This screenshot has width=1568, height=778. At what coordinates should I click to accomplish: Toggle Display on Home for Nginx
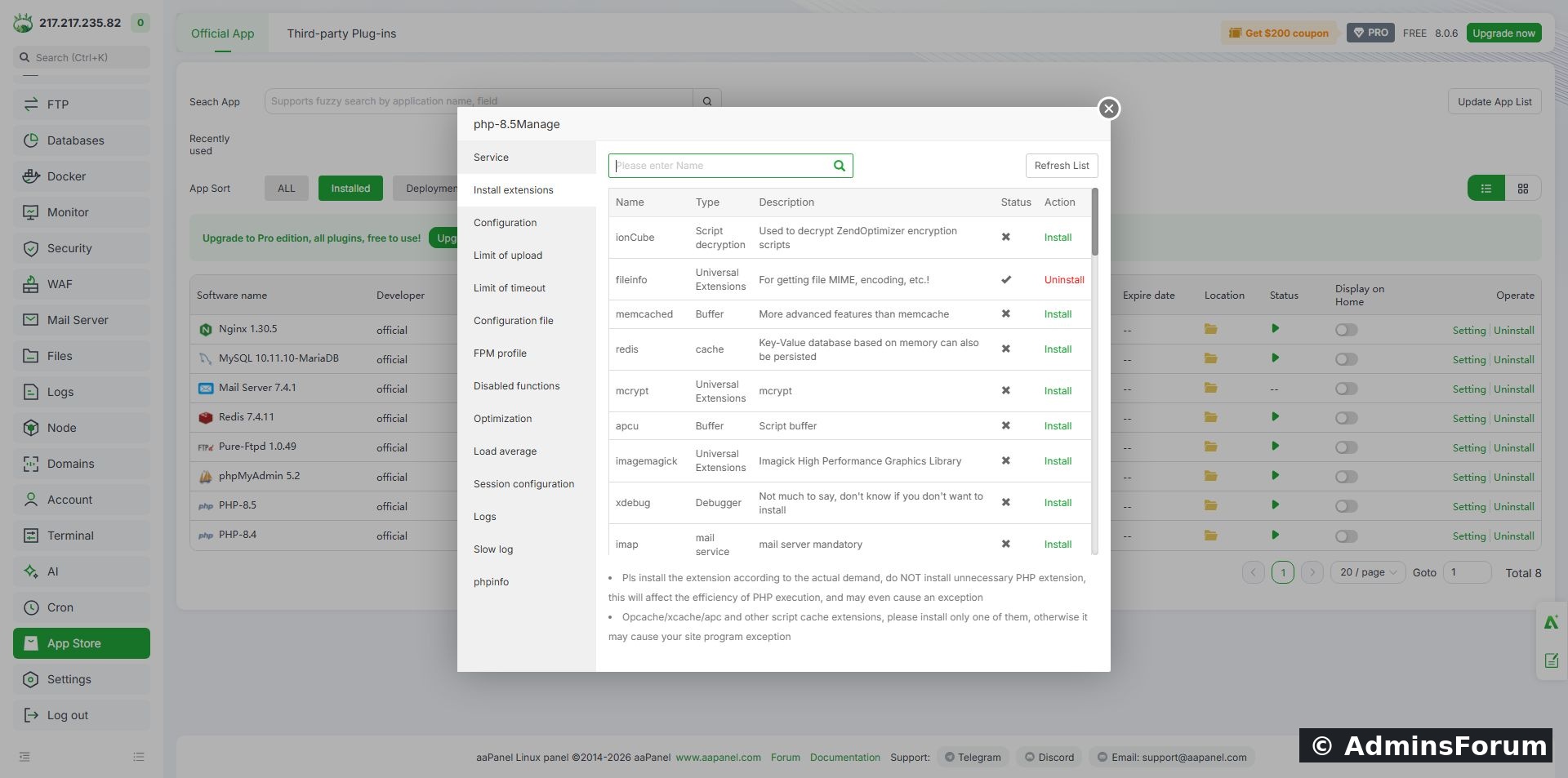tap(1346, 330)
